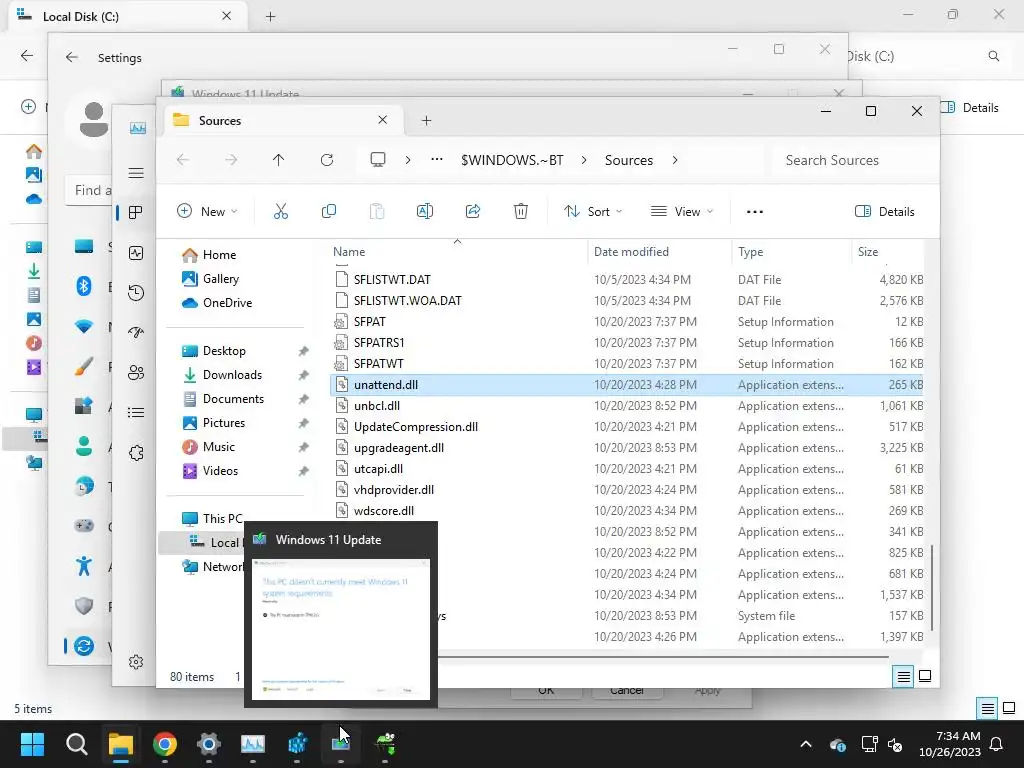Open Task Manager hamburger menu icon

point(136,173)
